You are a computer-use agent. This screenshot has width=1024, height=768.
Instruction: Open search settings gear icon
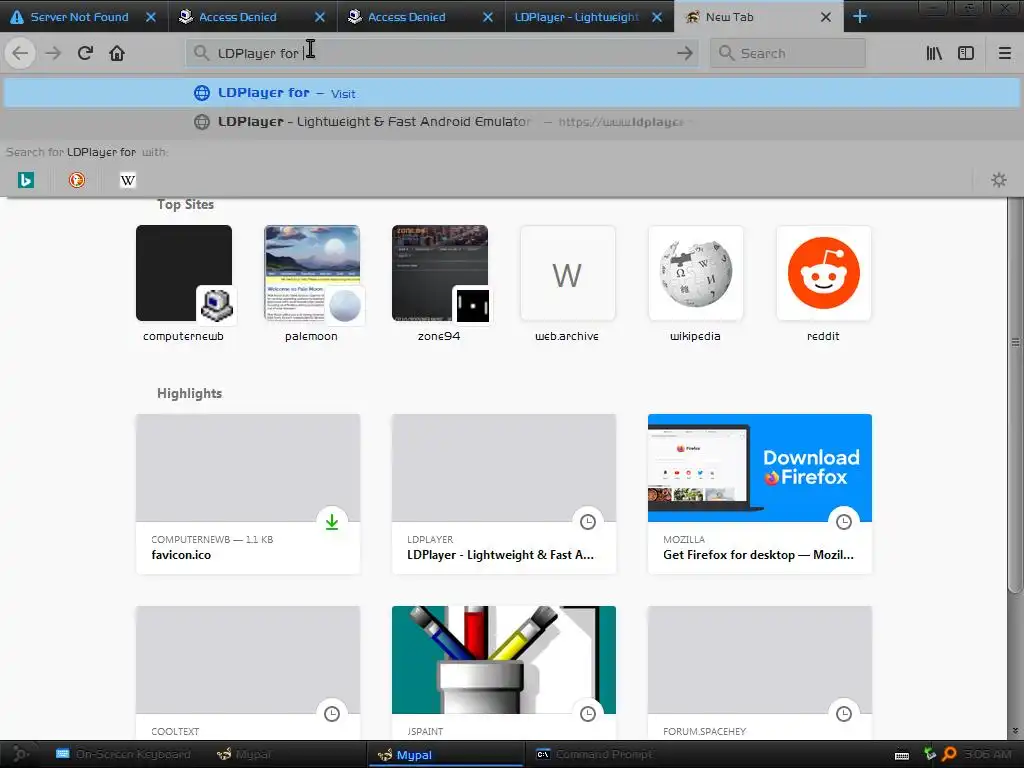[999, 180]
